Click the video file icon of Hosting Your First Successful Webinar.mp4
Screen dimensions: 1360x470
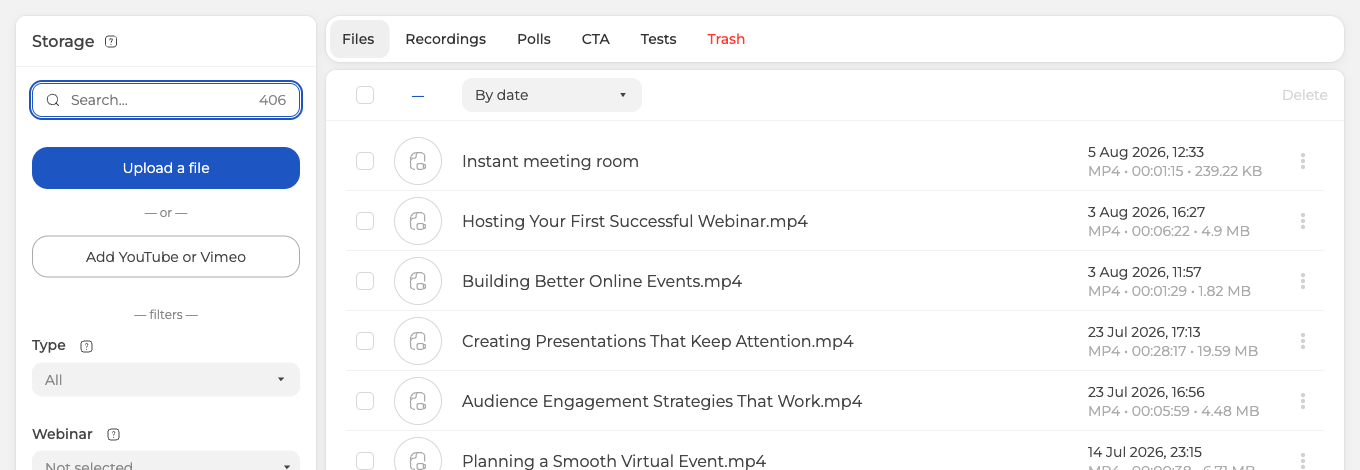click(x=418, y=221)
